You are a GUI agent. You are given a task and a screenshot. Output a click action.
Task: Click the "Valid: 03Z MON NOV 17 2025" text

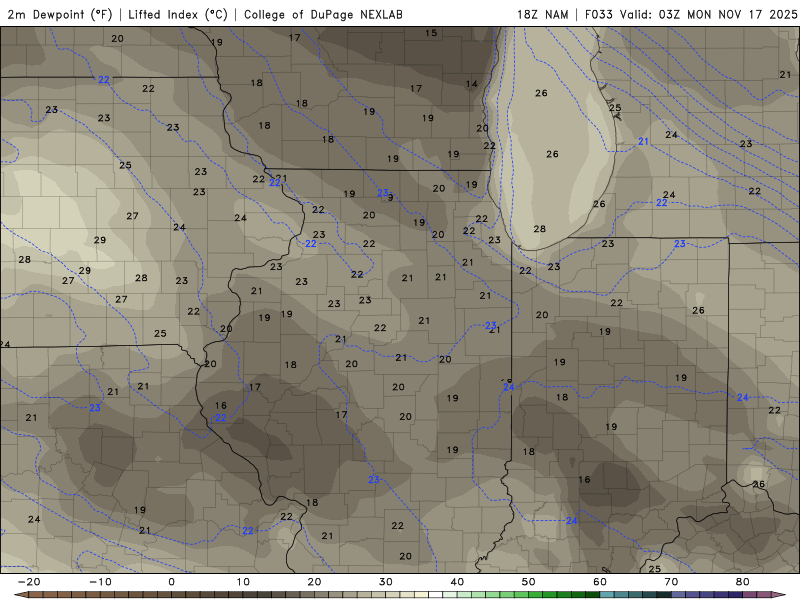click(x=708, y=14)
